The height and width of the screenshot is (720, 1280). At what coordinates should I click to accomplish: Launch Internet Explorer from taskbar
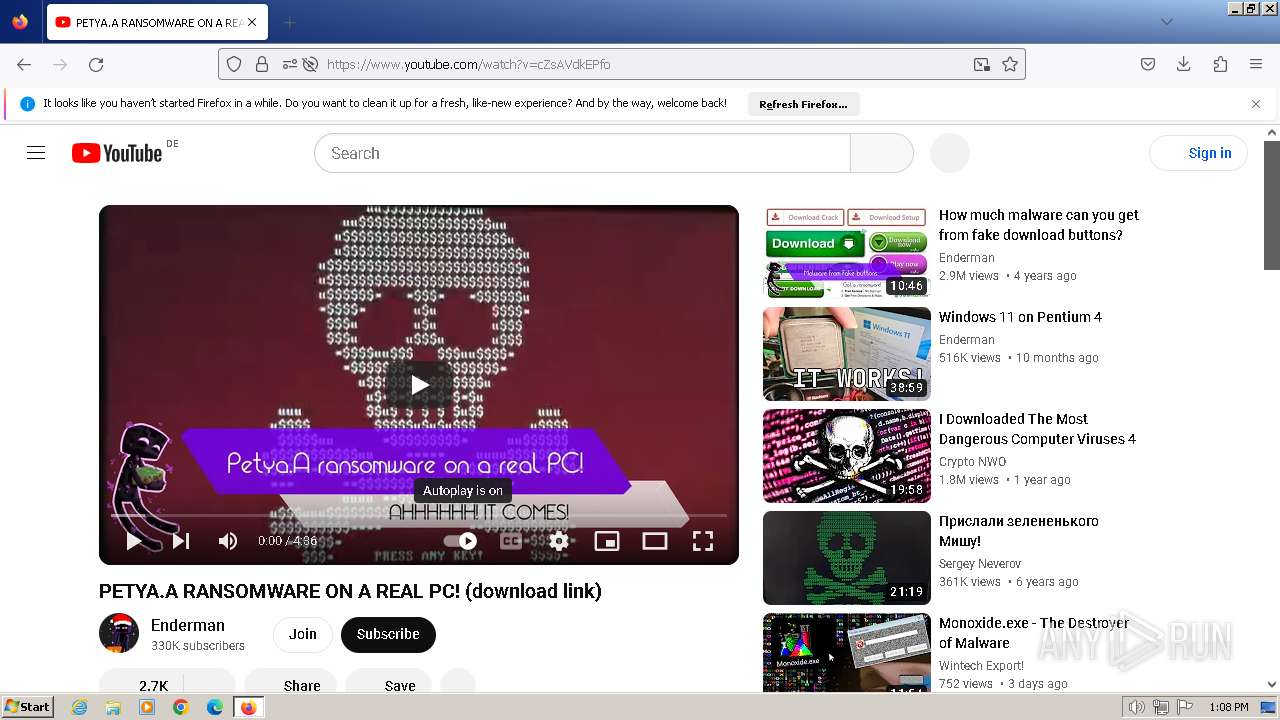point(79,707)
